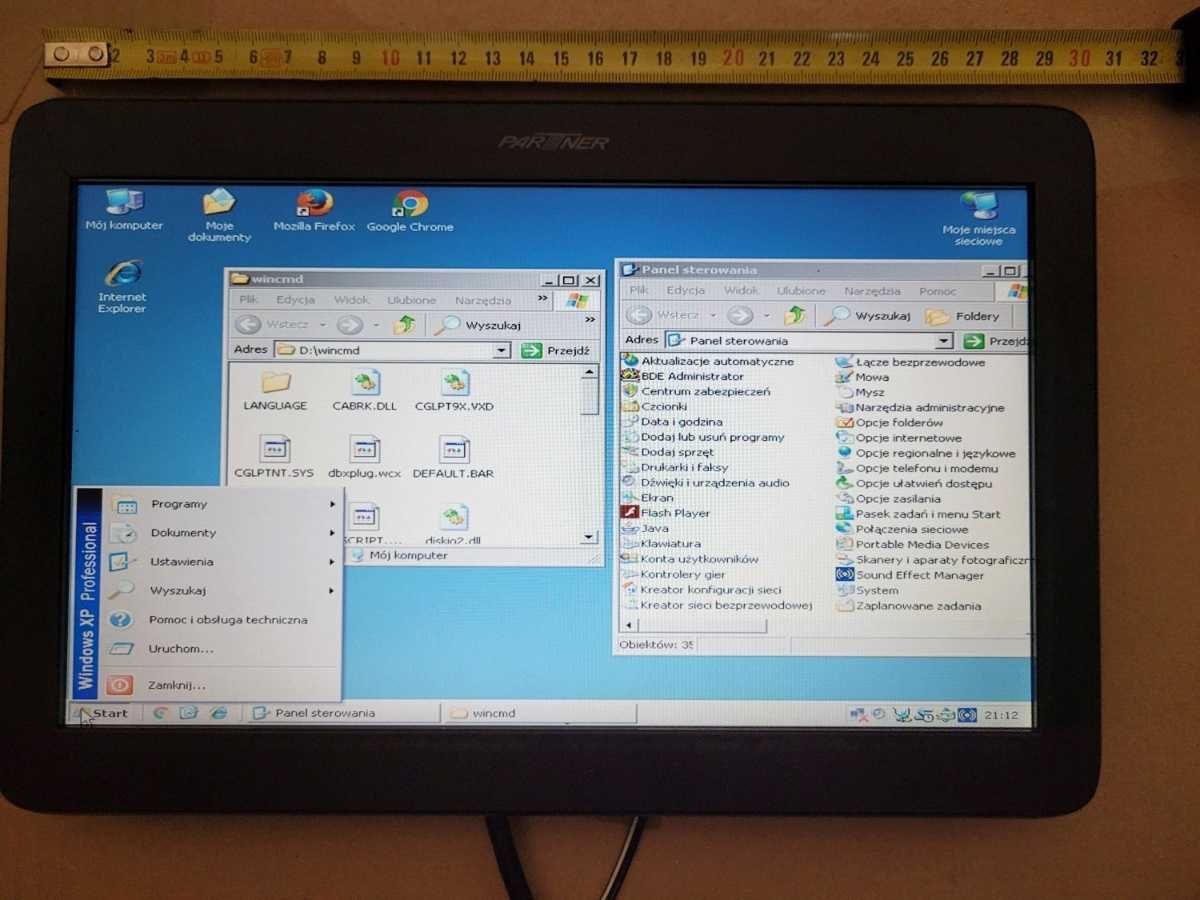Click the taskbar clock showing 21:12
This screenshot has height=900, width=1200.
pos(1002,715)
